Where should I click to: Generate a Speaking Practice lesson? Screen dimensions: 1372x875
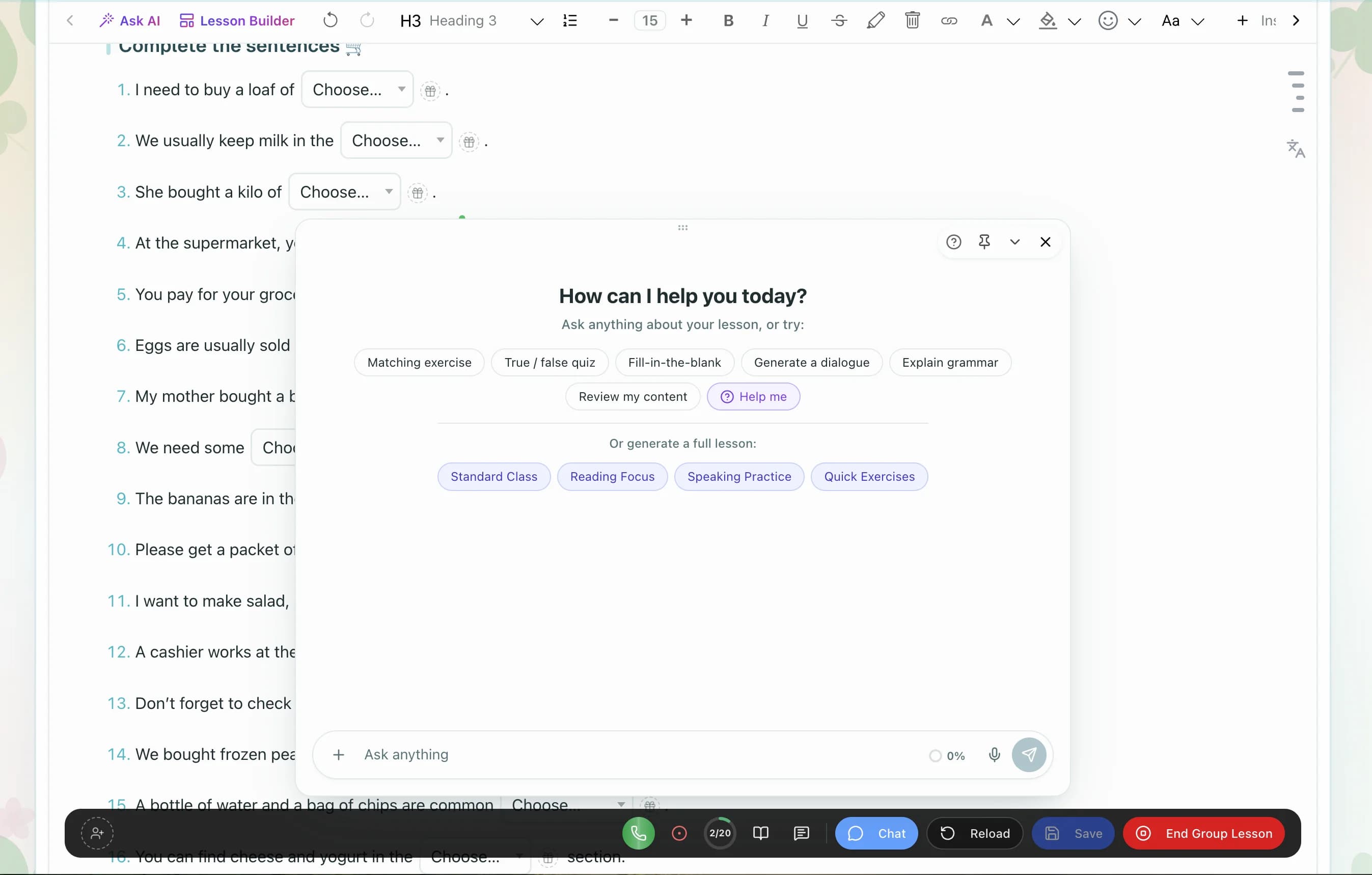(x=739, y=476)
